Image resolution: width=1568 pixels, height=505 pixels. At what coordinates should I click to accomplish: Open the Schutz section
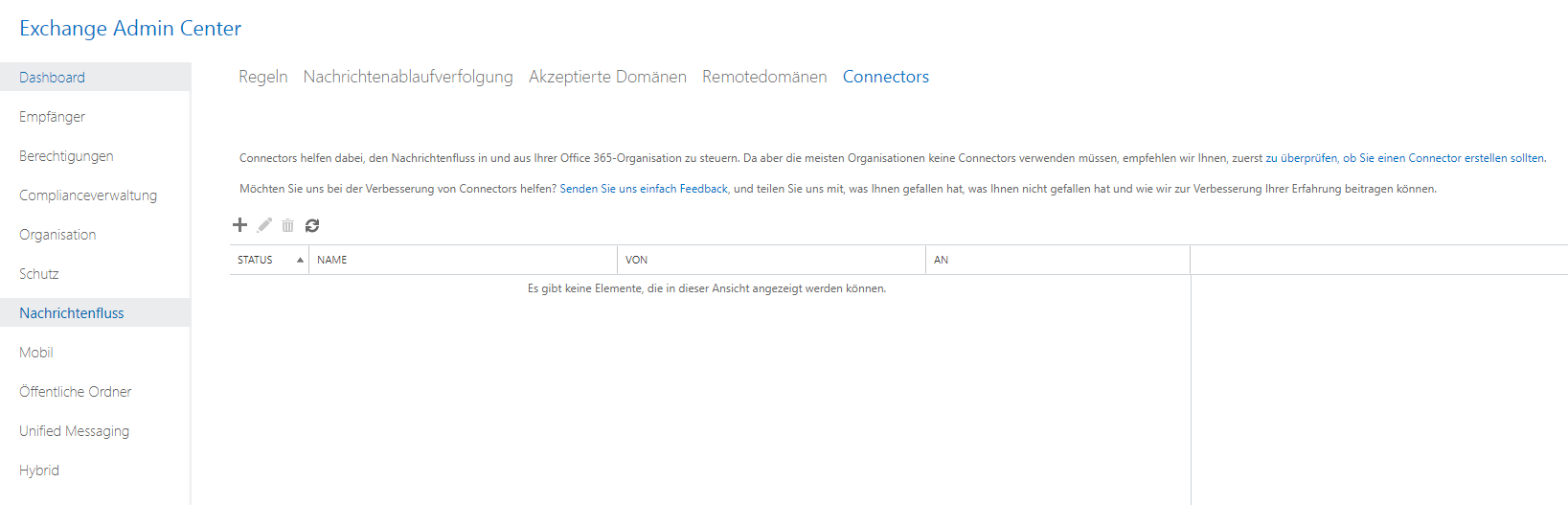point(39,274)
